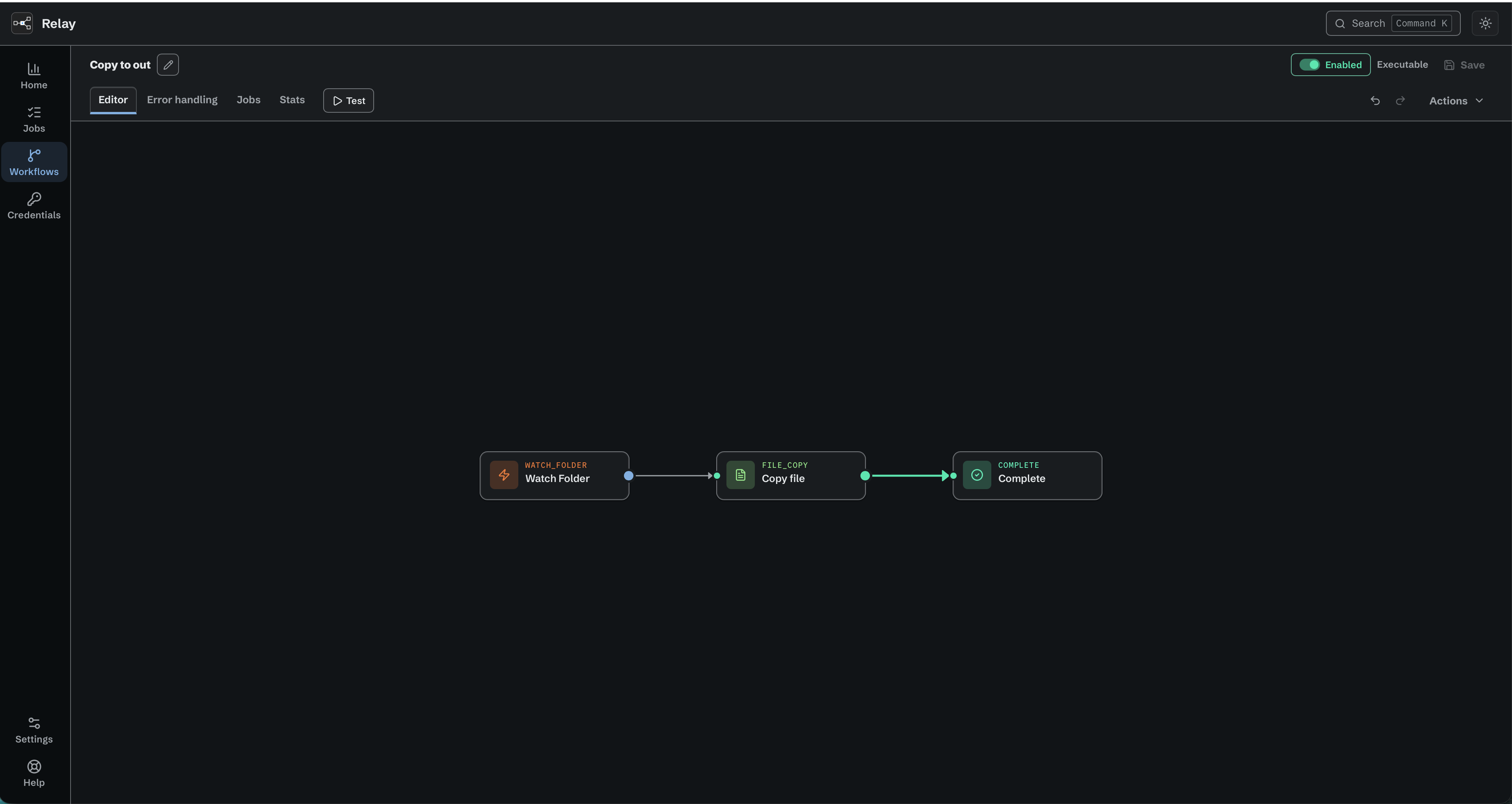Screen dimensions: 1512x804
Task: Open the workflow Jobs tab
Action: pos(248,100)
